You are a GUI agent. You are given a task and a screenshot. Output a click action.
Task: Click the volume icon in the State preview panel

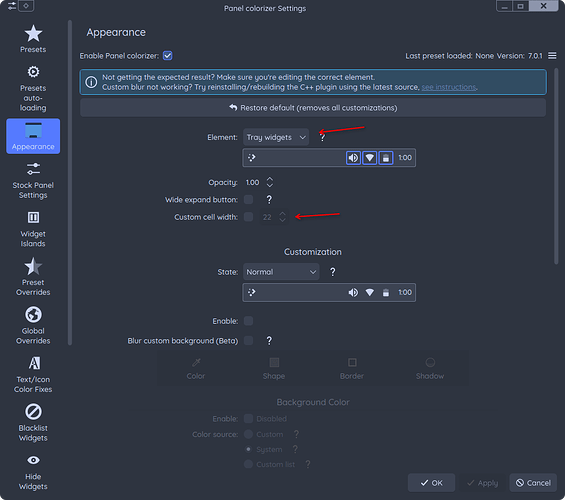point(353,293)
